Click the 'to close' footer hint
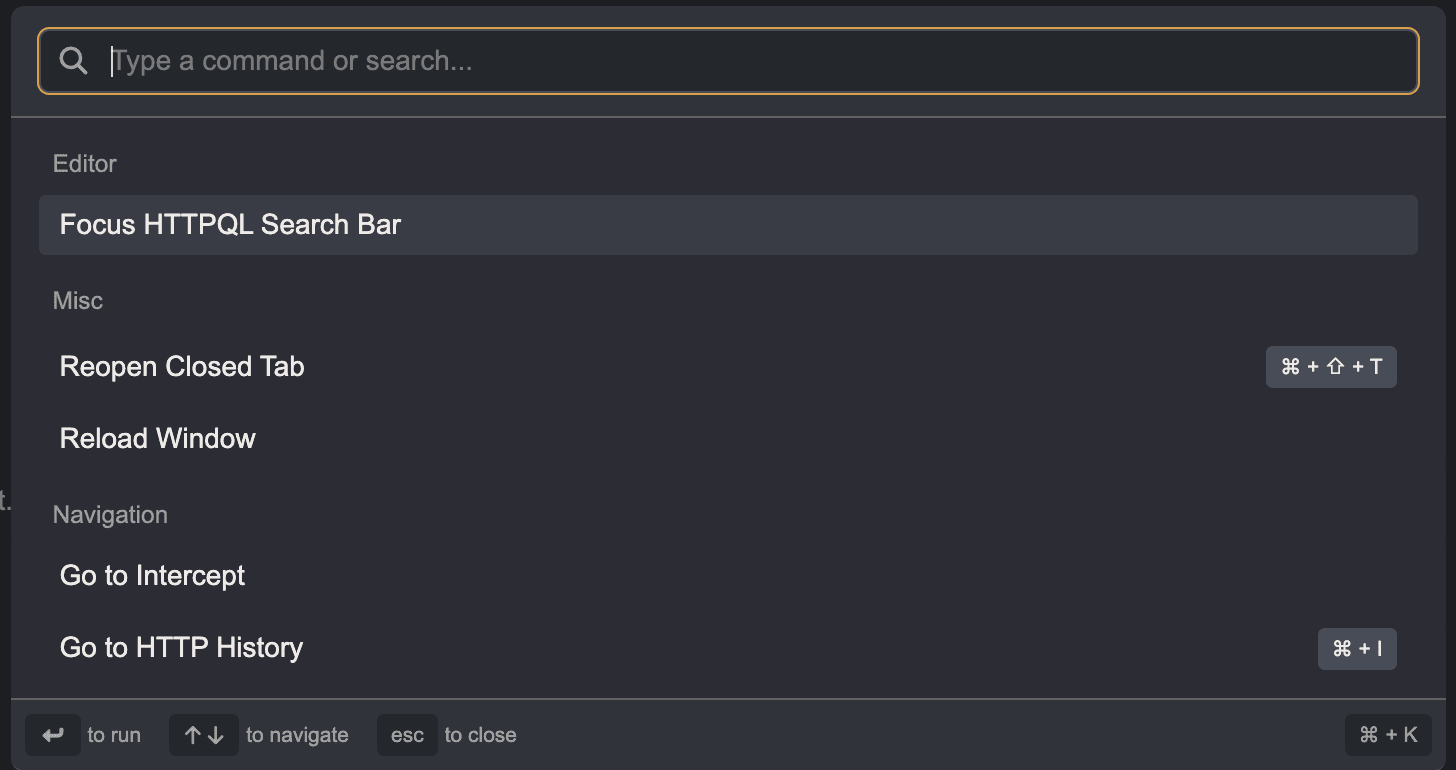1456x770 pixels. pyautogui.click(x=480, y=735)
